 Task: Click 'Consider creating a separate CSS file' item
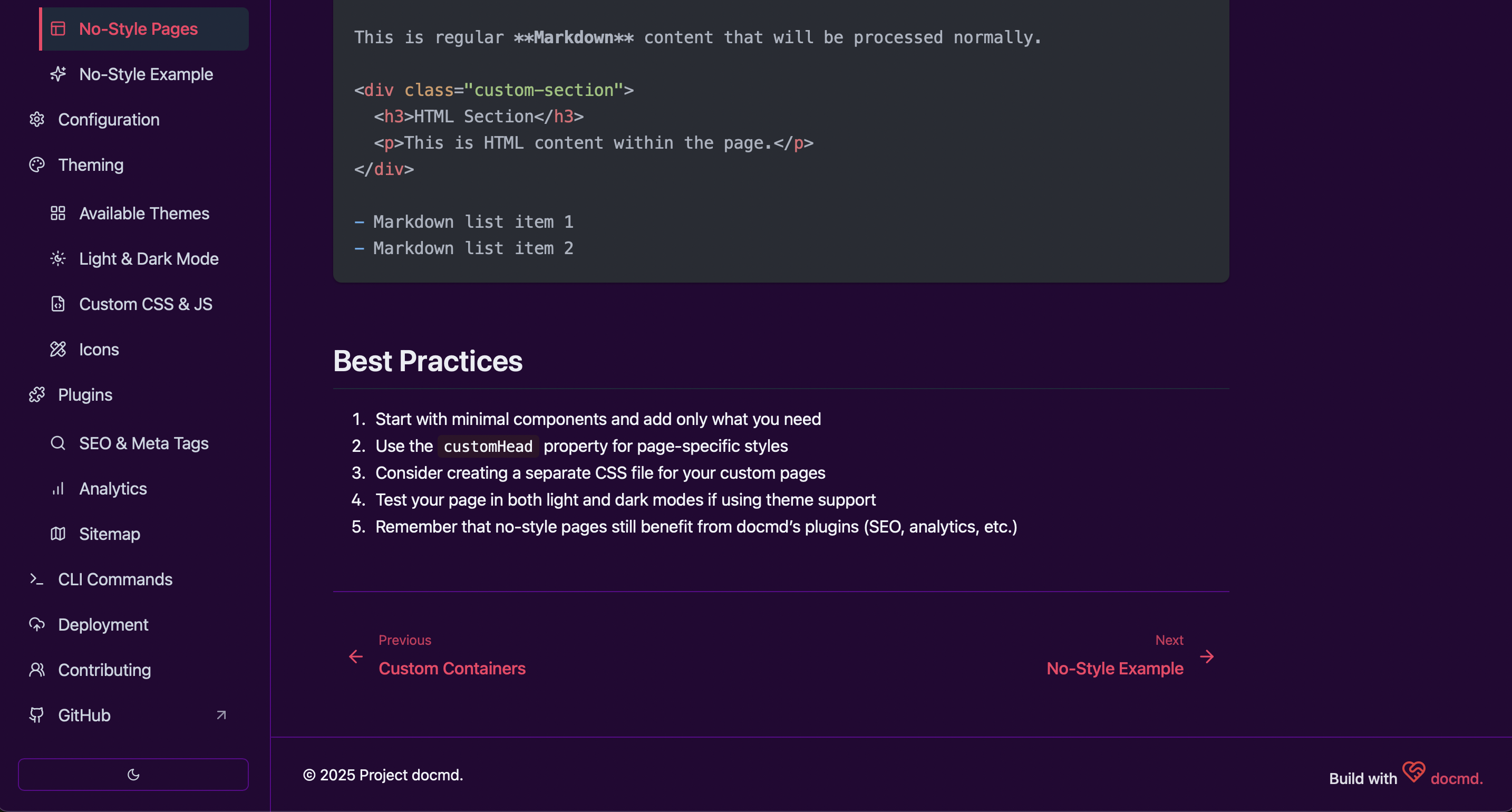[x=600, y=472]
